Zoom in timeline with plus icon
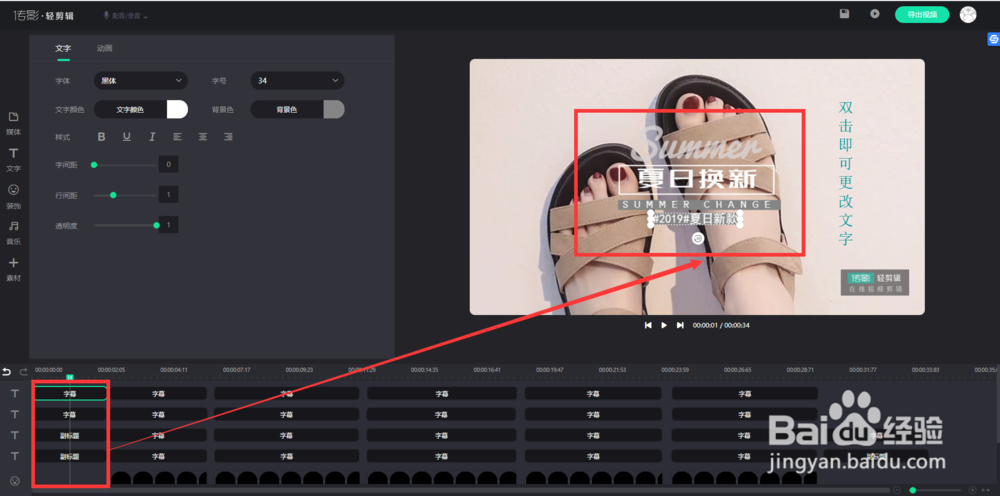The image size is (1000, 496). (972, 490)
